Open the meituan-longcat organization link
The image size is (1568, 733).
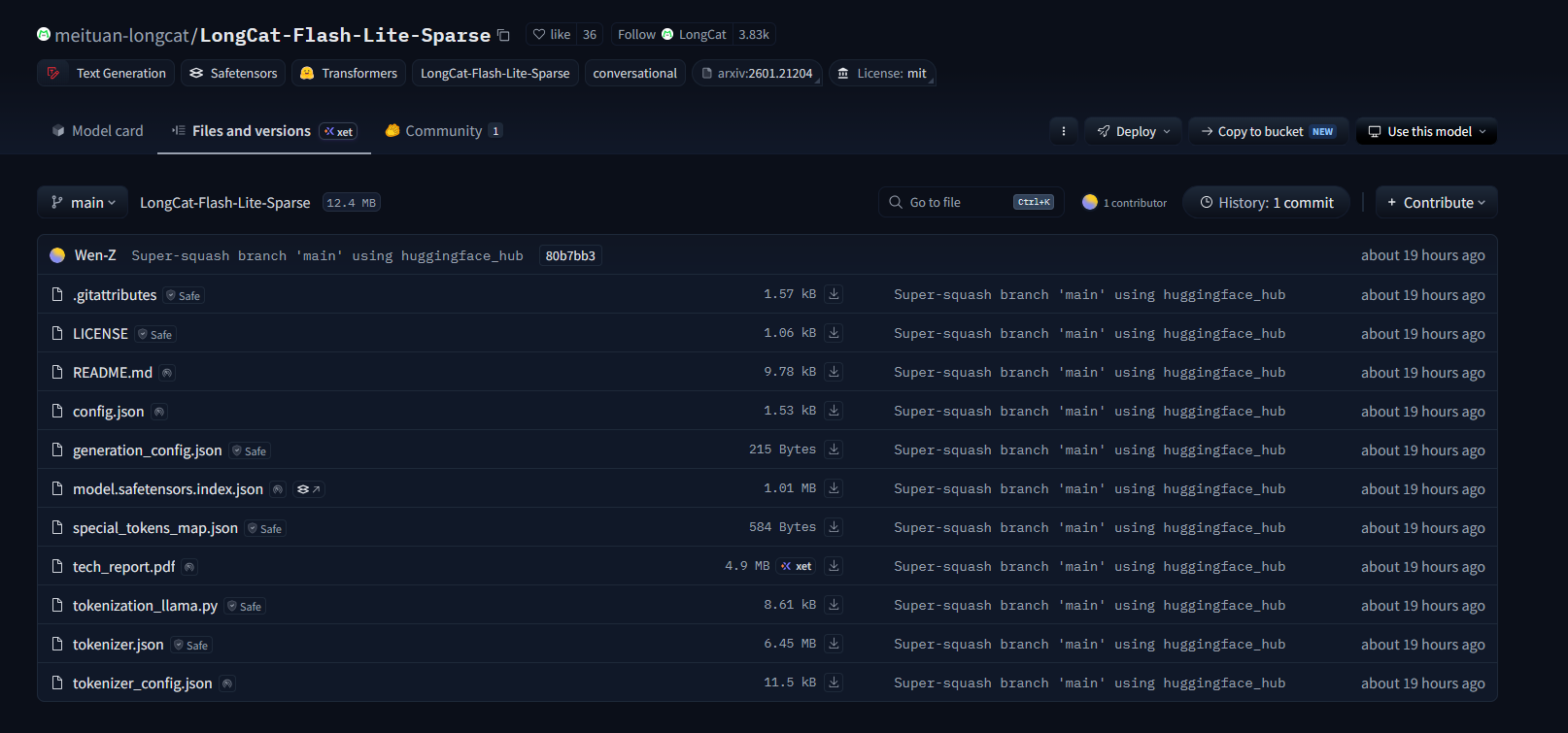[x=121, y=36]
